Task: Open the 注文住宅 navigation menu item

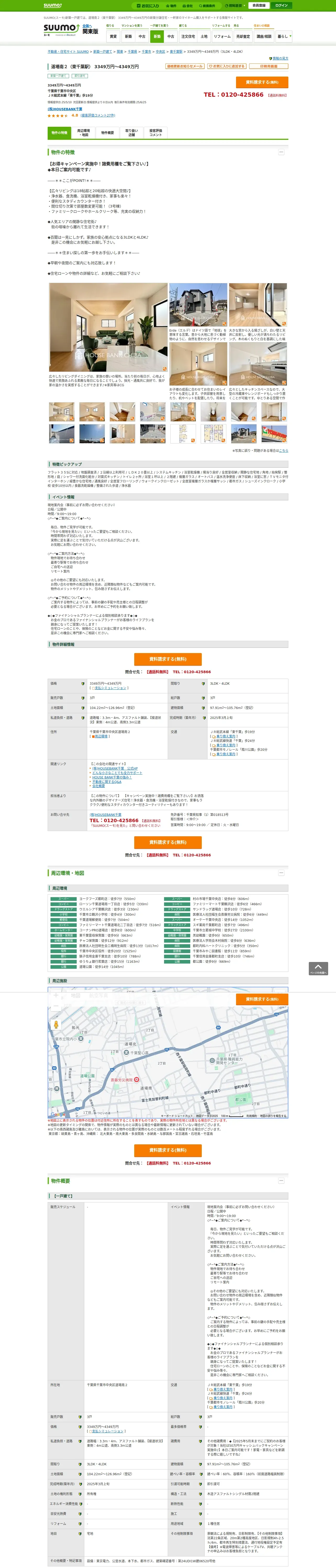Action: click(188, 37)
